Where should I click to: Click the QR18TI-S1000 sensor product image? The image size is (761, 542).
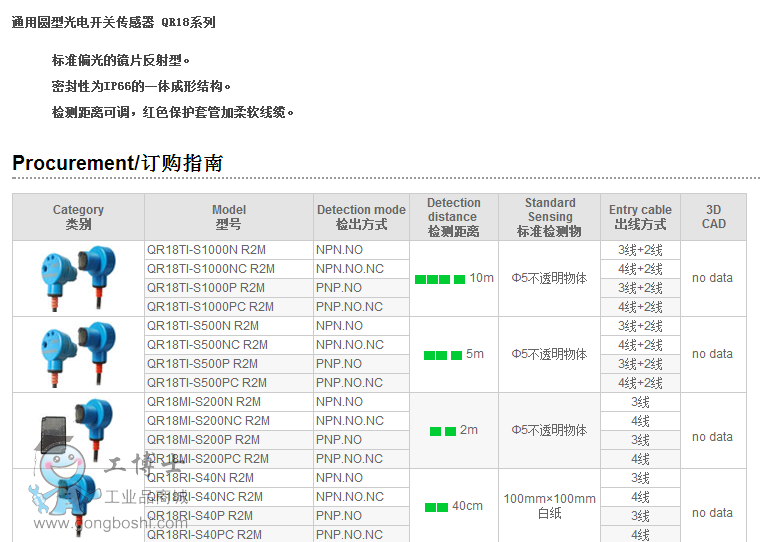[x=78, y=278]
